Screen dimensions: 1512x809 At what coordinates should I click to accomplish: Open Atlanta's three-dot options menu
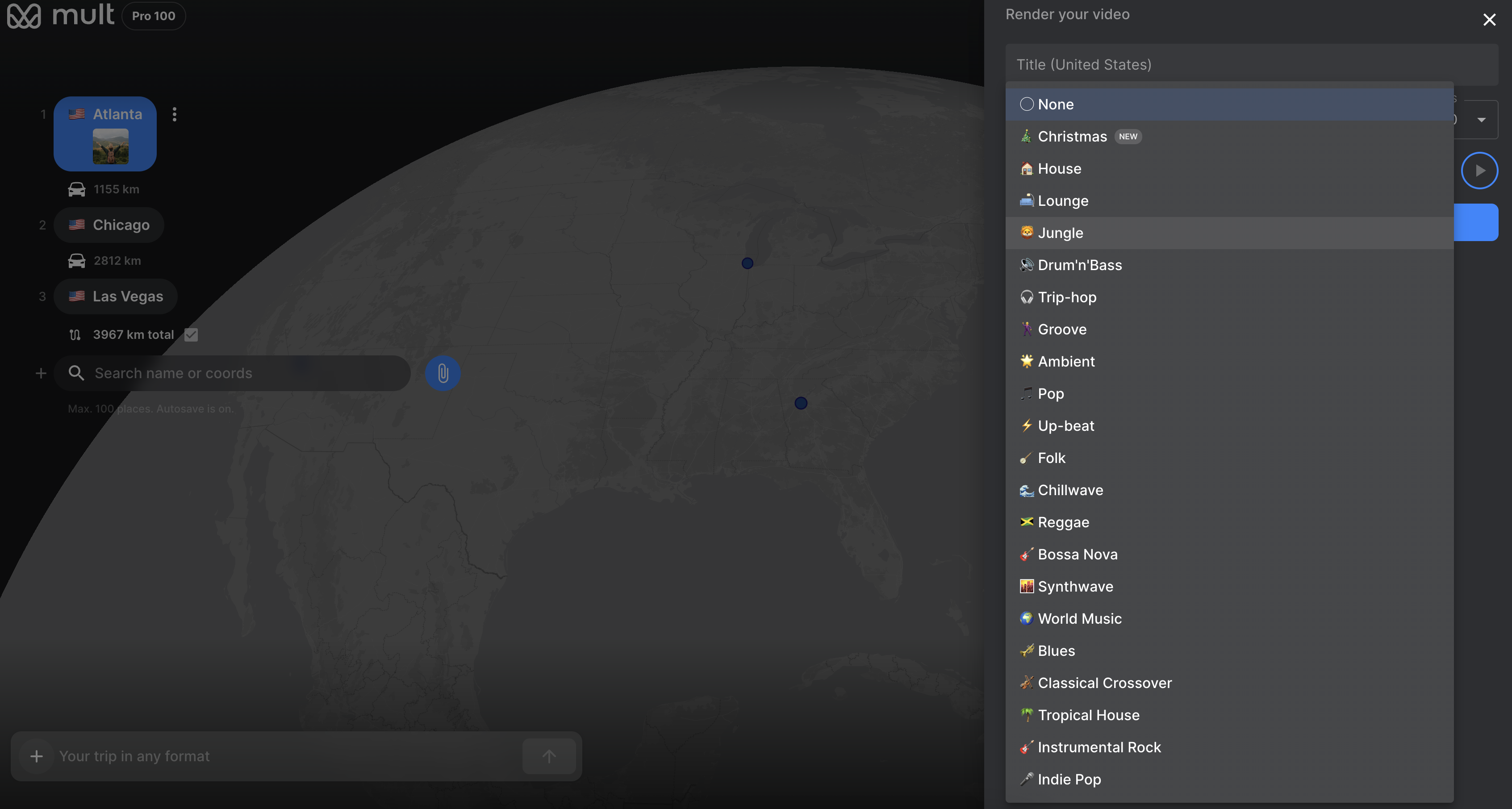[174, 114]
